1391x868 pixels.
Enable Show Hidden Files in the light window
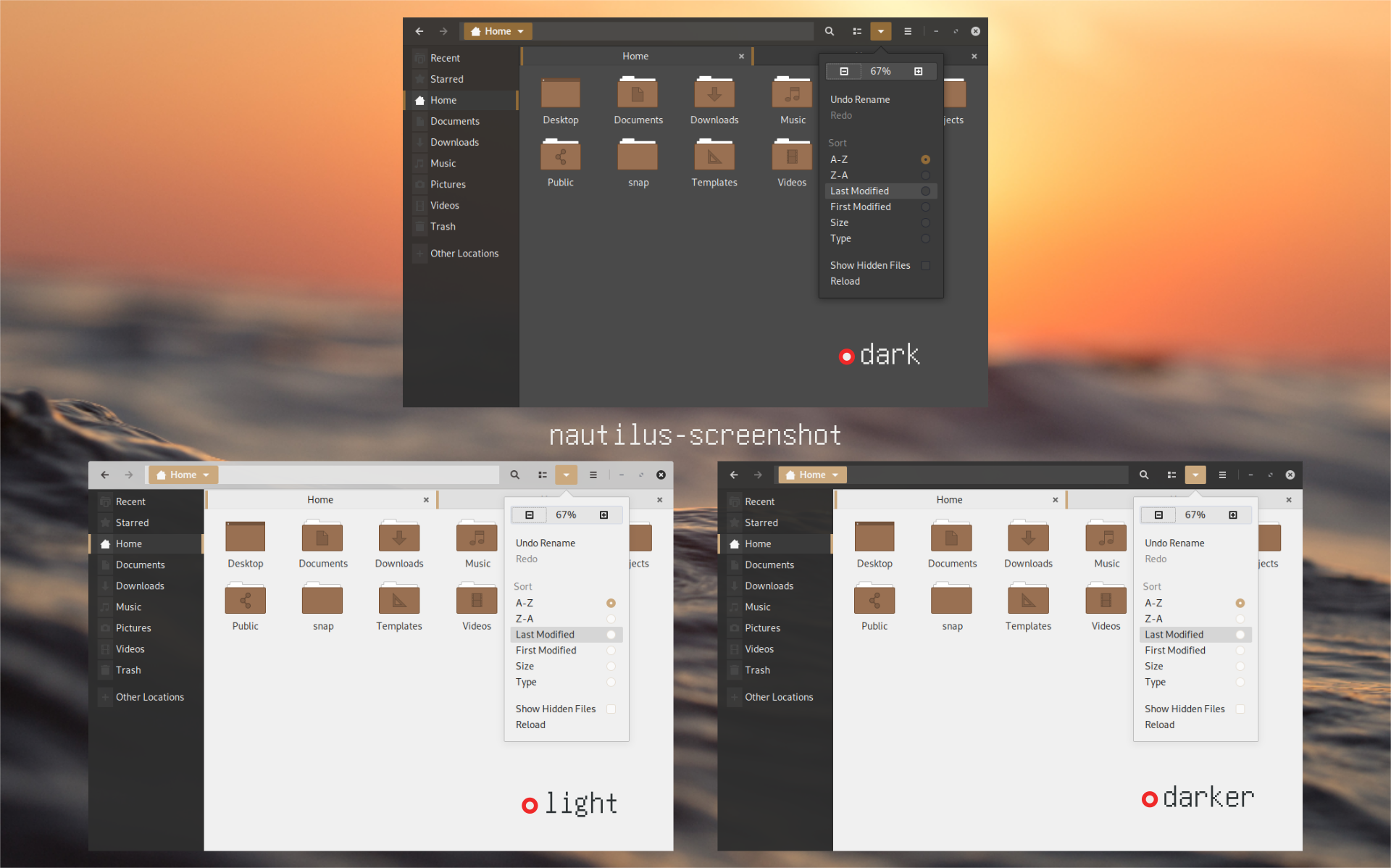[566, 709]
